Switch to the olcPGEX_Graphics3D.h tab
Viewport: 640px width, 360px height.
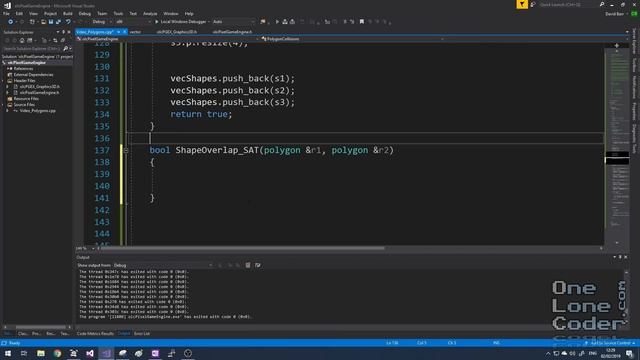(177, 32)
